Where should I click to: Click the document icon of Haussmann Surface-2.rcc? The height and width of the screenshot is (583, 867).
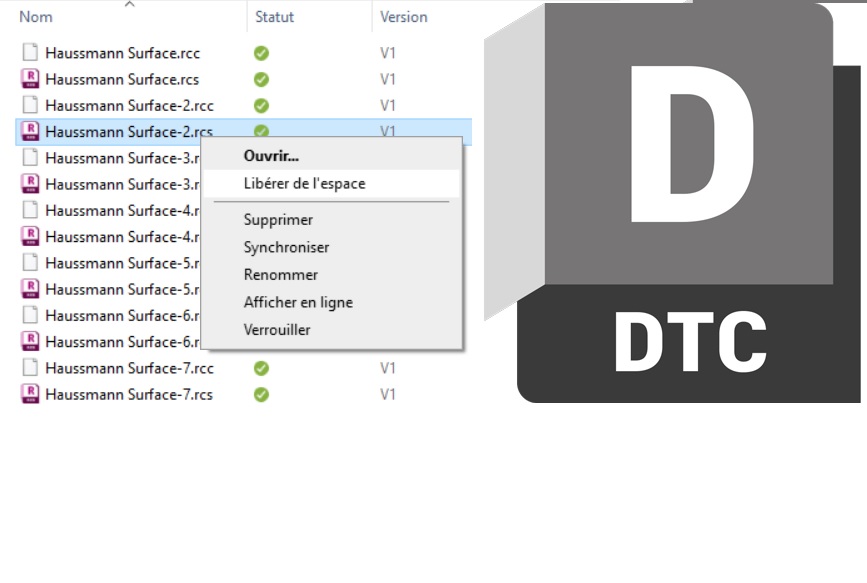(29, 105)
